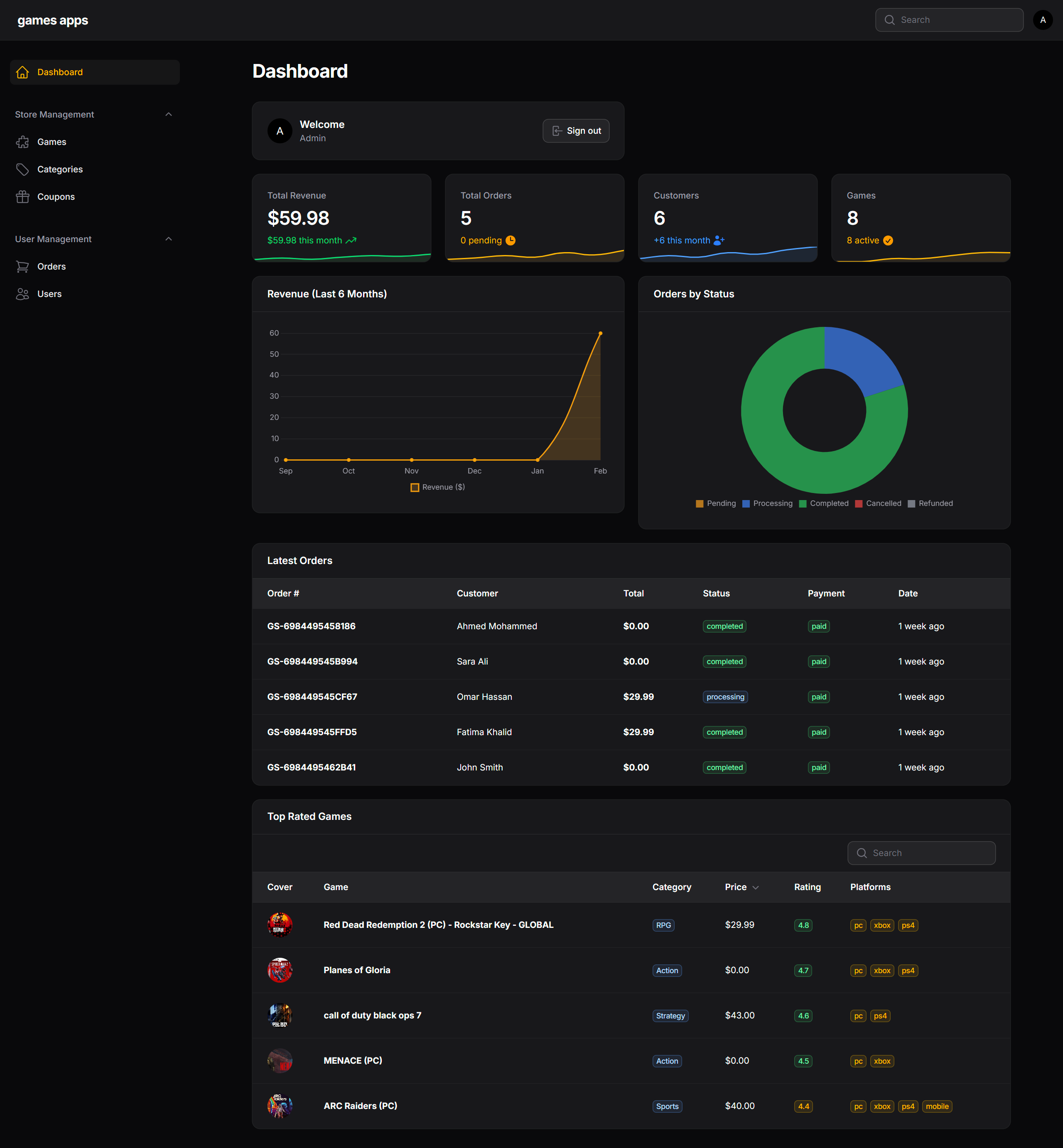Collapse the Store Management section
The width and height of the screenshot is (1063, 1148).
coord(169,115)
